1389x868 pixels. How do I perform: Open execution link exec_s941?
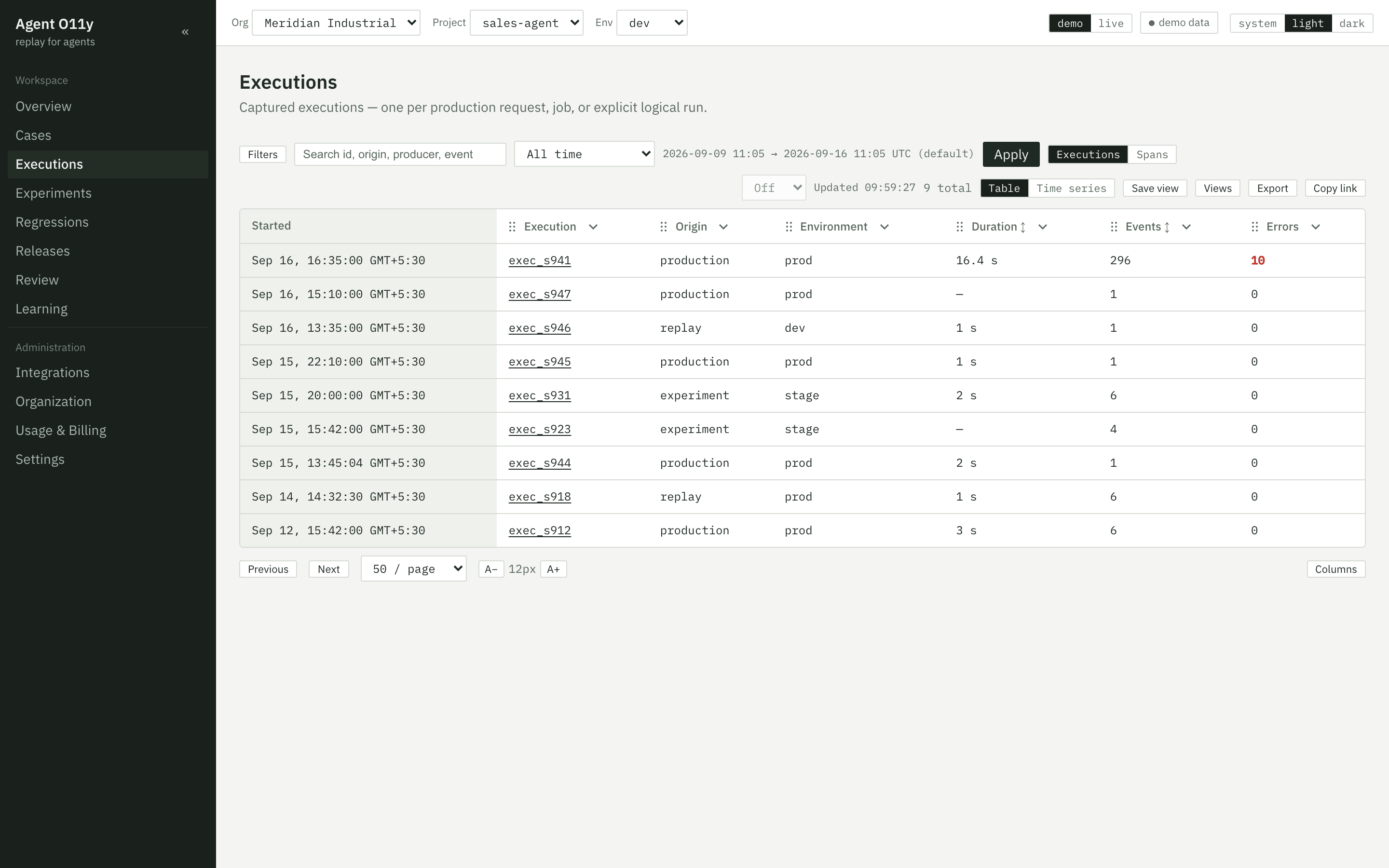540,260
